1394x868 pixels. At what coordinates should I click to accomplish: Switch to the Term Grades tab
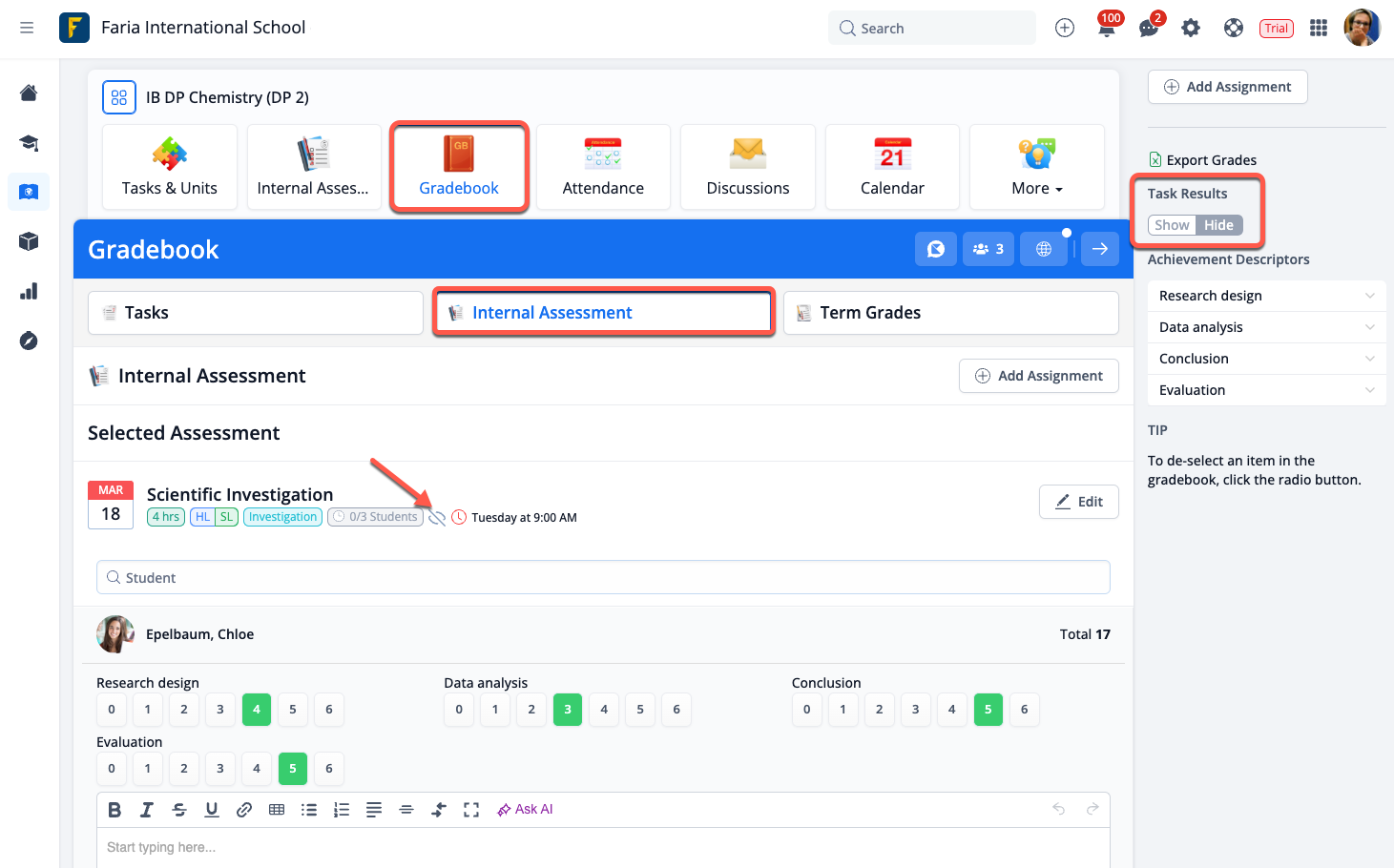pyautogui.click(x=950, y=313)
